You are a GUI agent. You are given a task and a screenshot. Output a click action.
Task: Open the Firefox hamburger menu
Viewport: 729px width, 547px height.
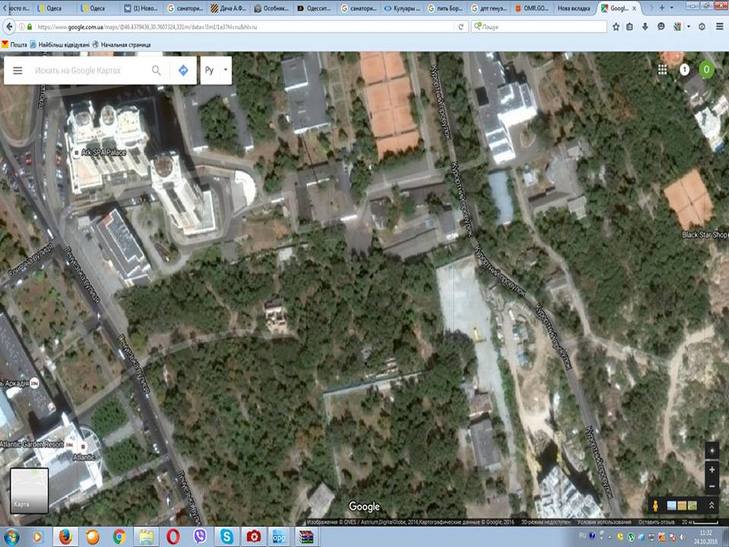click(719, 27)
